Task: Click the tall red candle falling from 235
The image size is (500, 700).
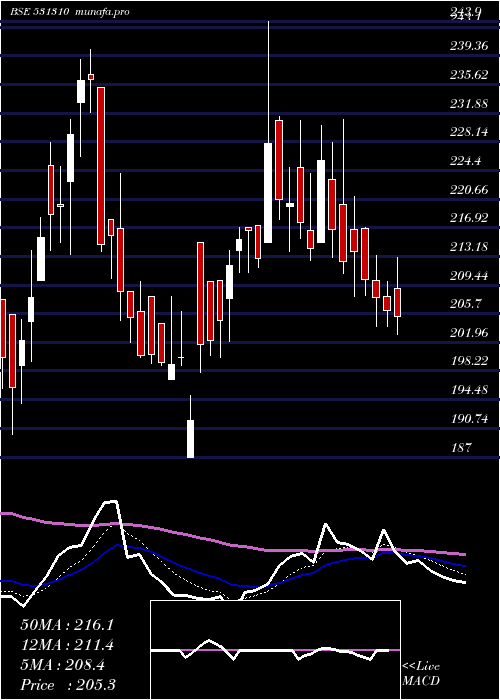Action: pyautogui.click(x=101, y=166)
